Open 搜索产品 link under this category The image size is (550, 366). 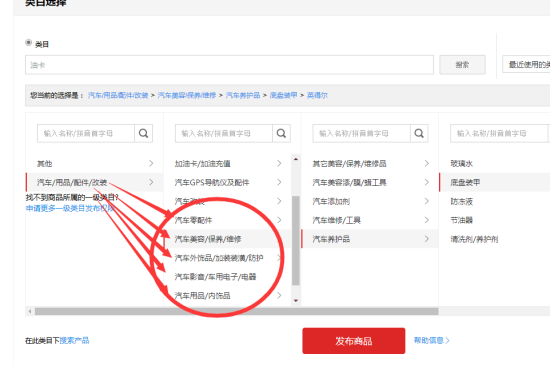coord(74,340)
